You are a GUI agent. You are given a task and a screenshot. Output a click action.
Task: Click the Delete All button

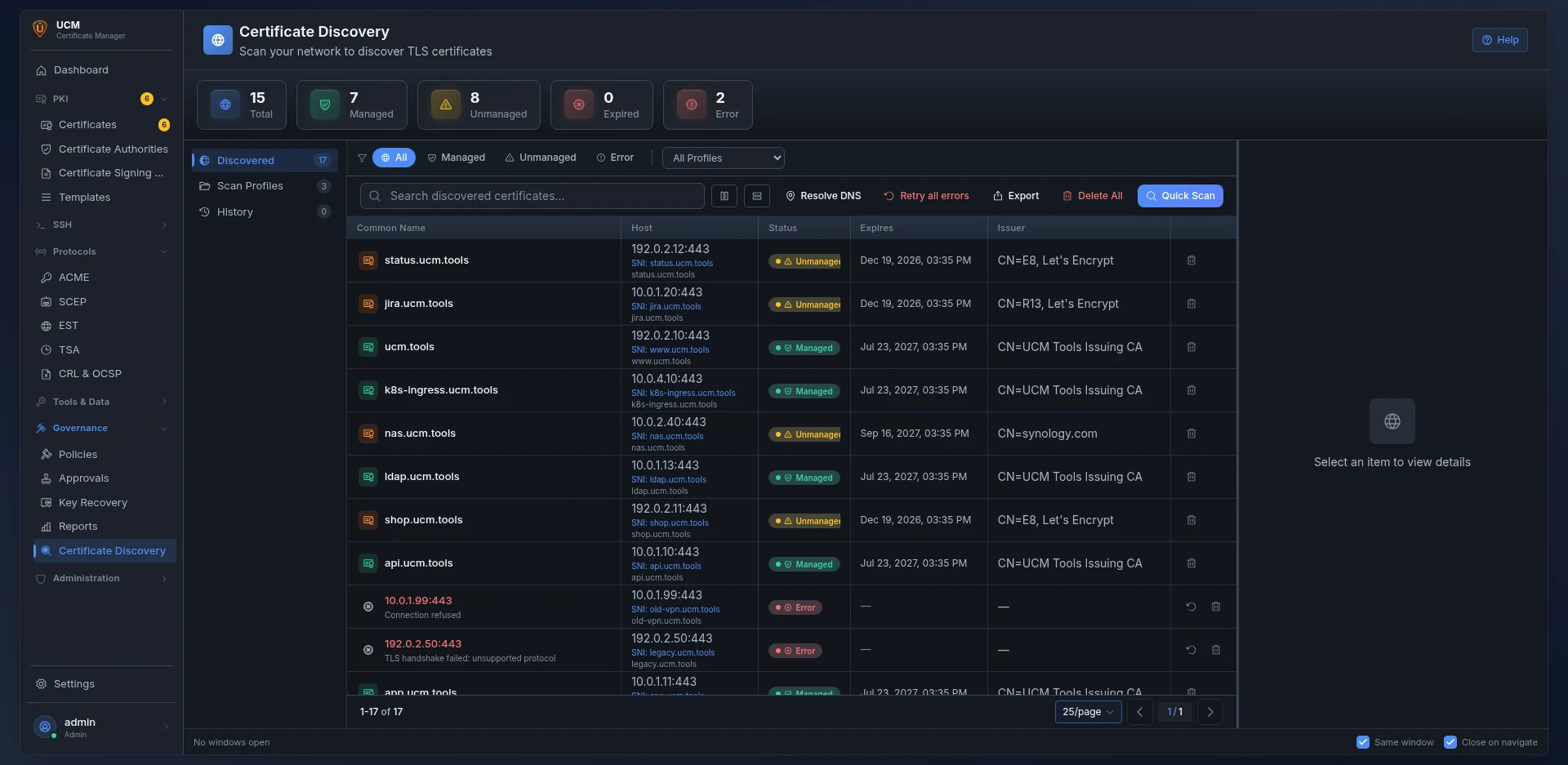coord(1092,196)
